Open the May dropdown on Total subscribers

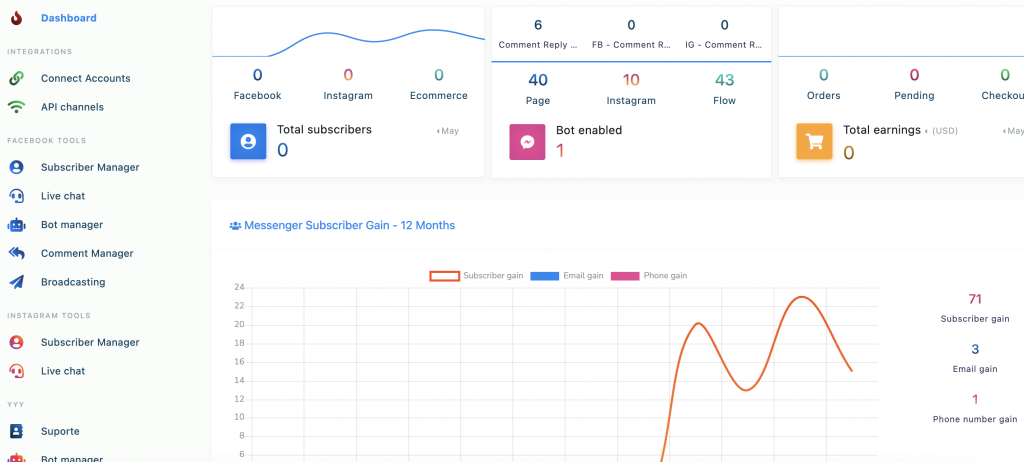point(448,131)
